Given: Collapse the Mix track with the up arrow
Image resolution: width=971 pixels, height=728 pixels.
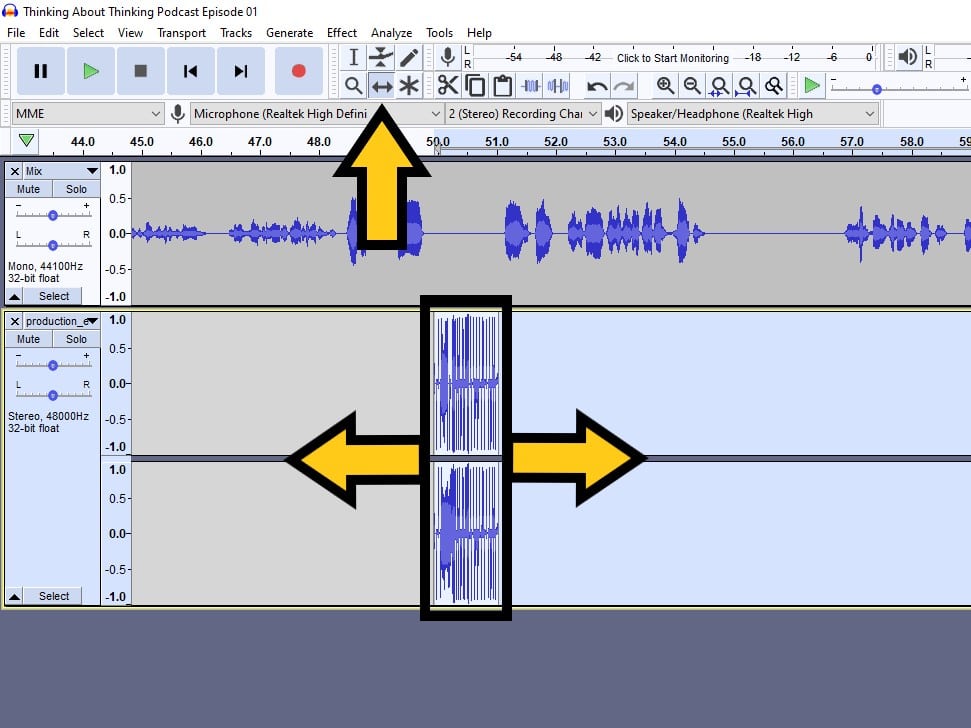Looking at the screenshot, I should [14, 297].
